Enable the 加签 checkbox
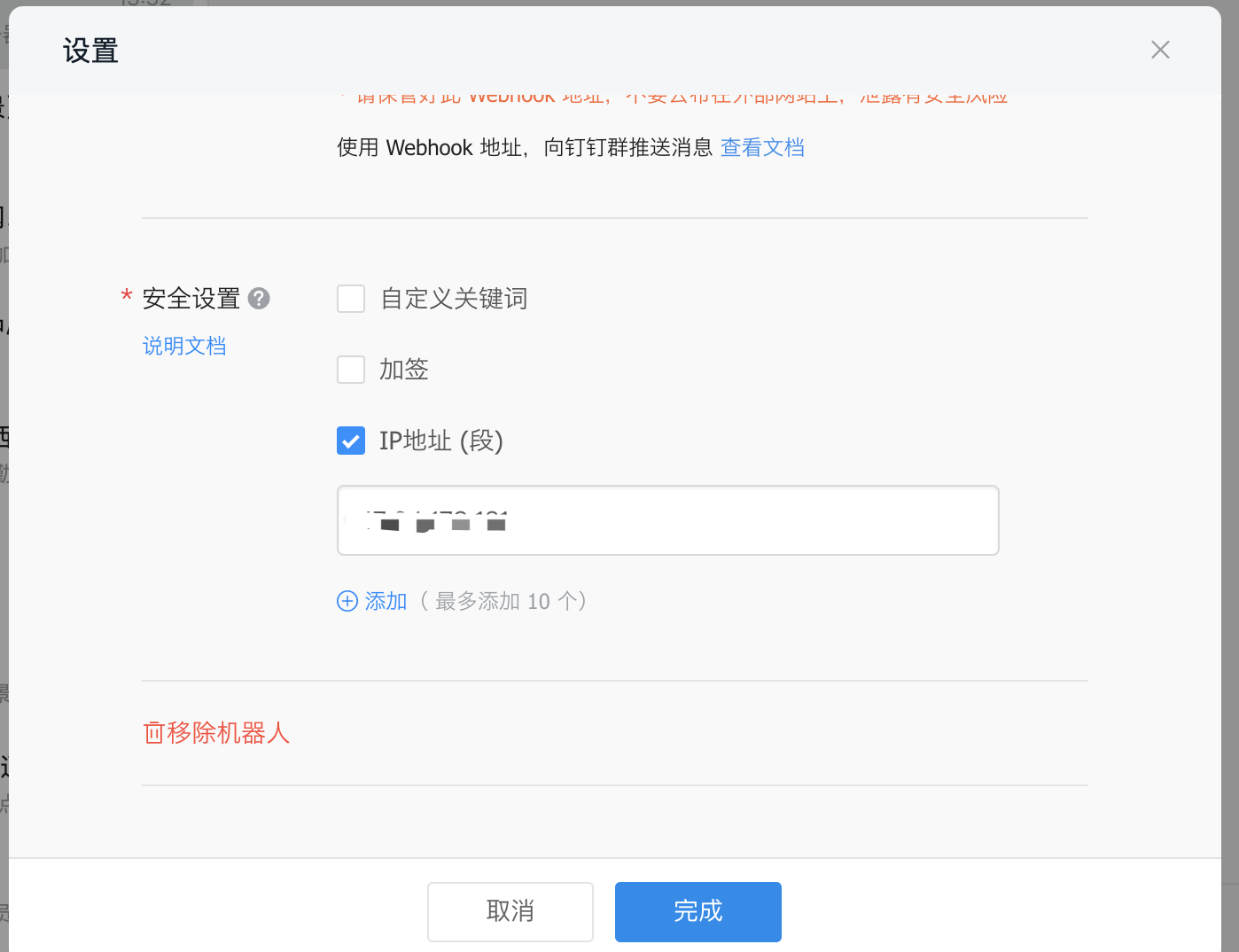Viewport: 1239px width, 952px height. (351, 370)
